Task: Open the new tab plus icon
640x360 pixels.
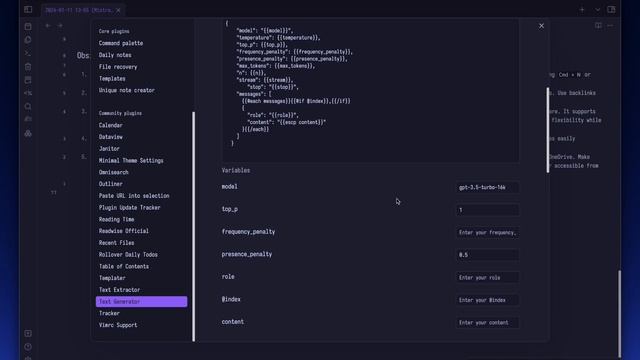Action: point(582,9)
